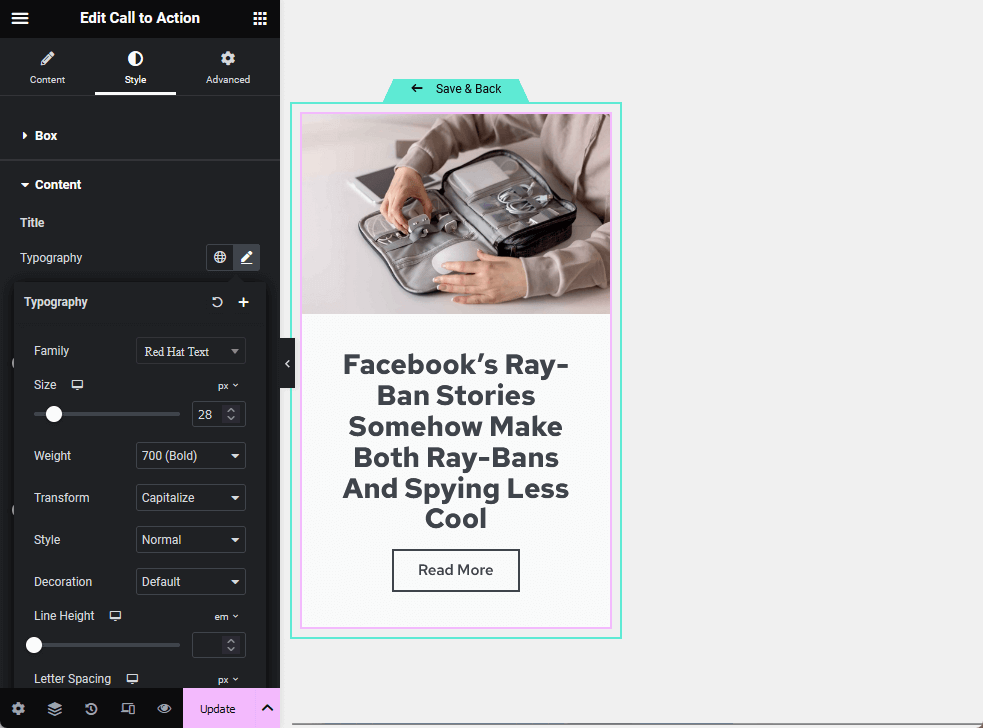The image size is (983, 728).
Task: Open the History icon
Action: pos(91,709)
